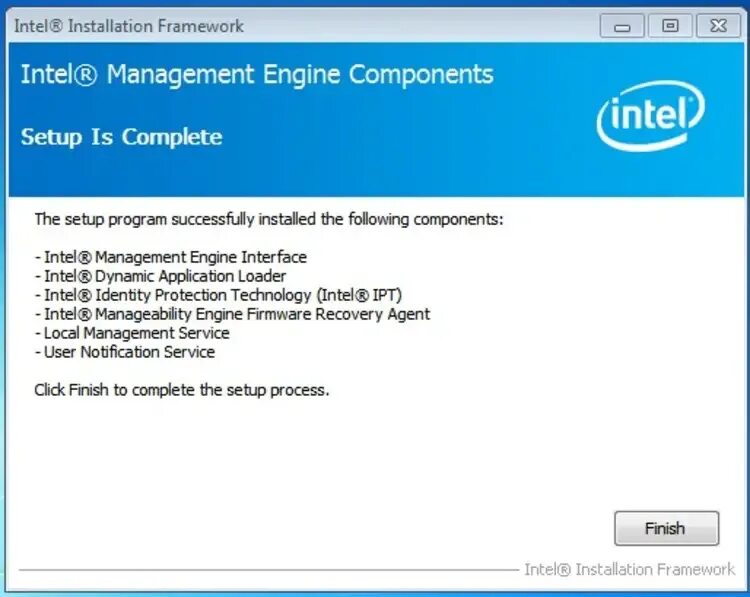This screenshot has height=597, width=750.
Task: Close the installer with the X button
Action: [x=718, y=26]
